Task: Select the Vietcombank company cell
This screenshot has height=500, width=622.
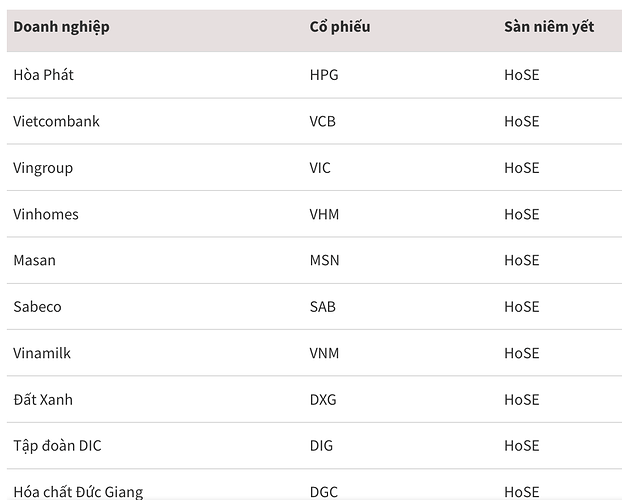Action: (x=56, y=121)
